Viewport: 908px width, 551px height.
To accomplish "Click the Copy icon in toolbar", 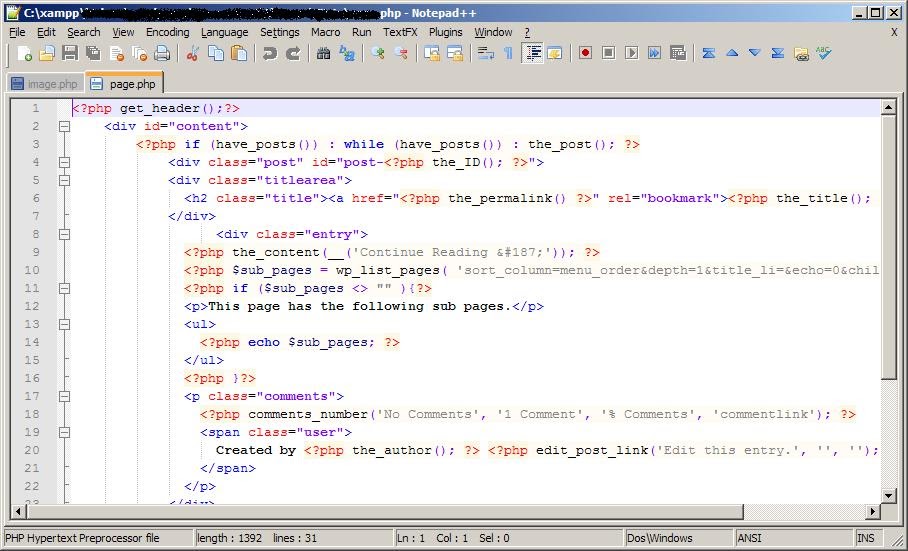I will [x=215, y=53].
